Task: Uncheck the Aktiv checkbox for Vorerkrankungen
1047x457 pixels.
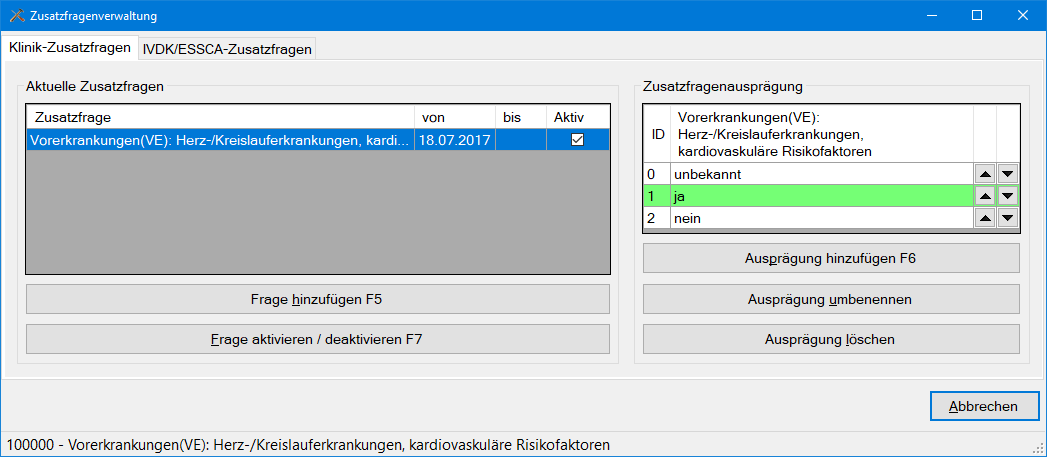Action: (x=577, y=140)
